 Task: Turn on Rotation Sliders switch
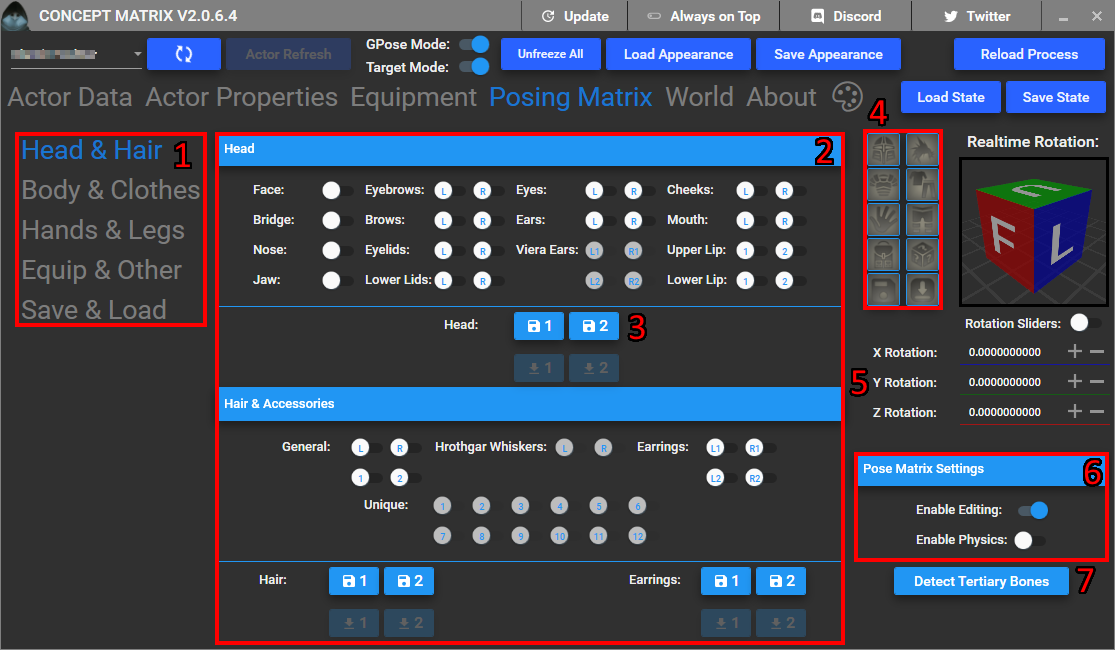(x=1085, y=323)
